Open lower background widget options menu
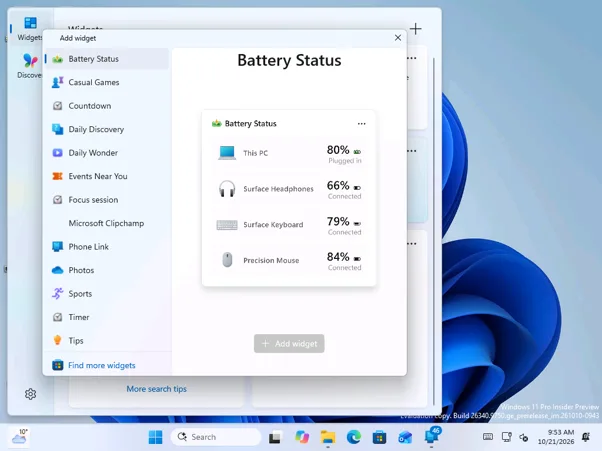 (412, 244)
